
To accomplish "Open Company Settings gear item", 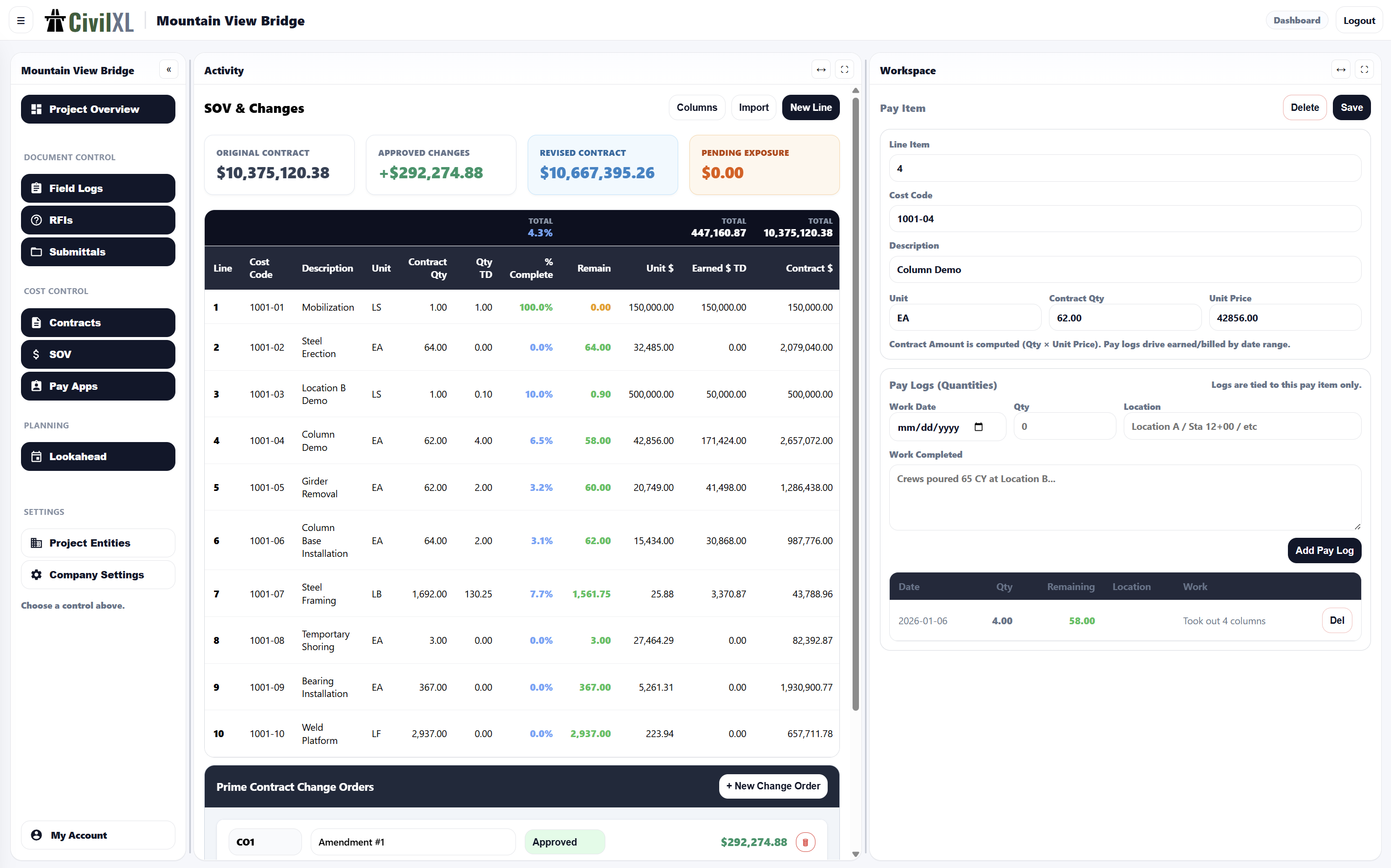I will pos(98,574).
